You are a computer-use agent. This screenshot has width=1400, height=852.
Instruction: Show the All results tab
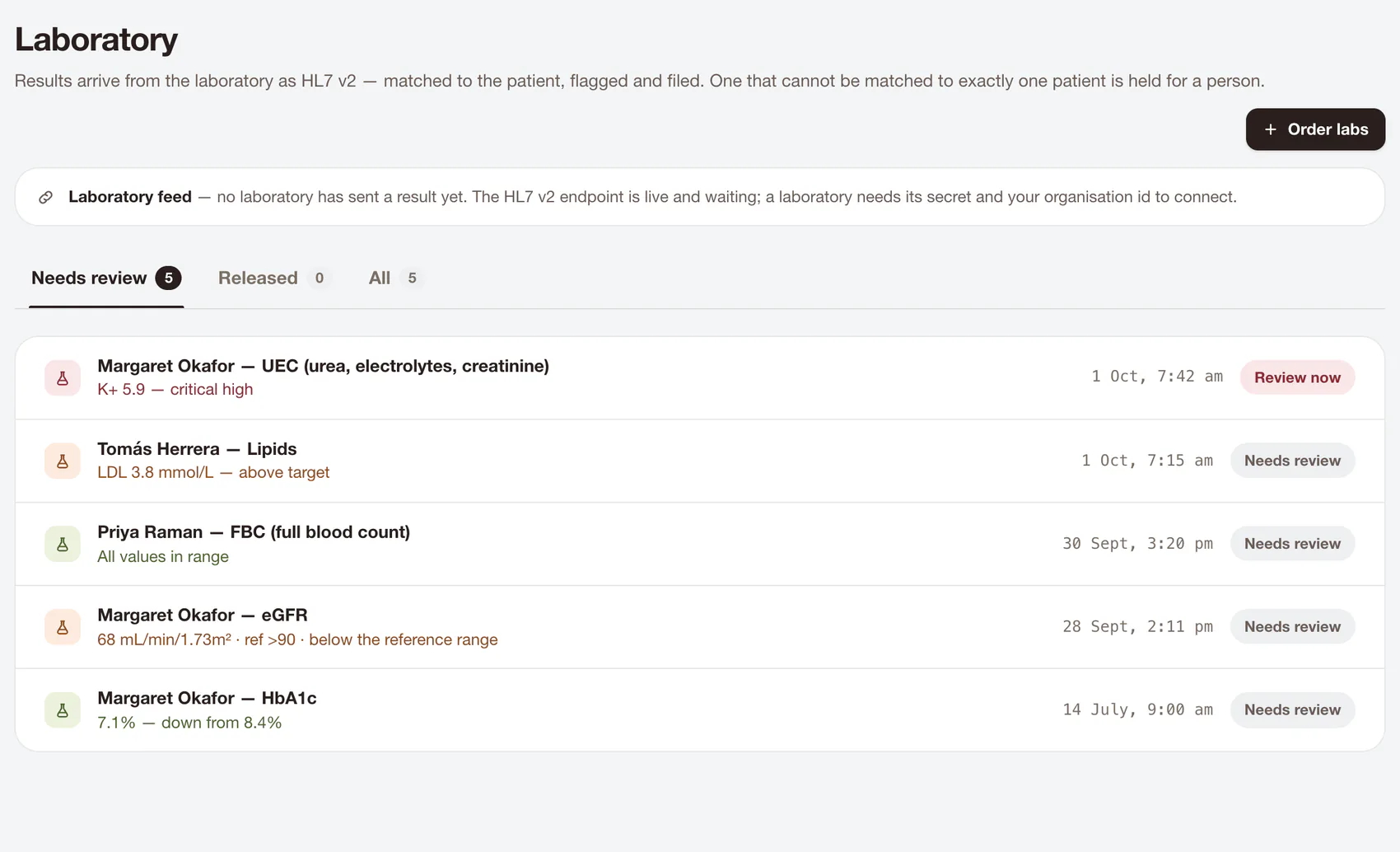click(x=395, y=279)
